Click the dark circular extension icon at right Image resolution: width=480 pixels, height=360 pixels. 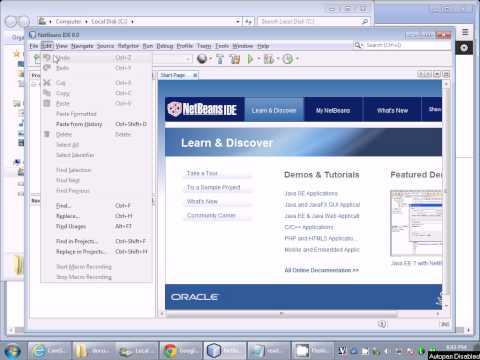464,48
